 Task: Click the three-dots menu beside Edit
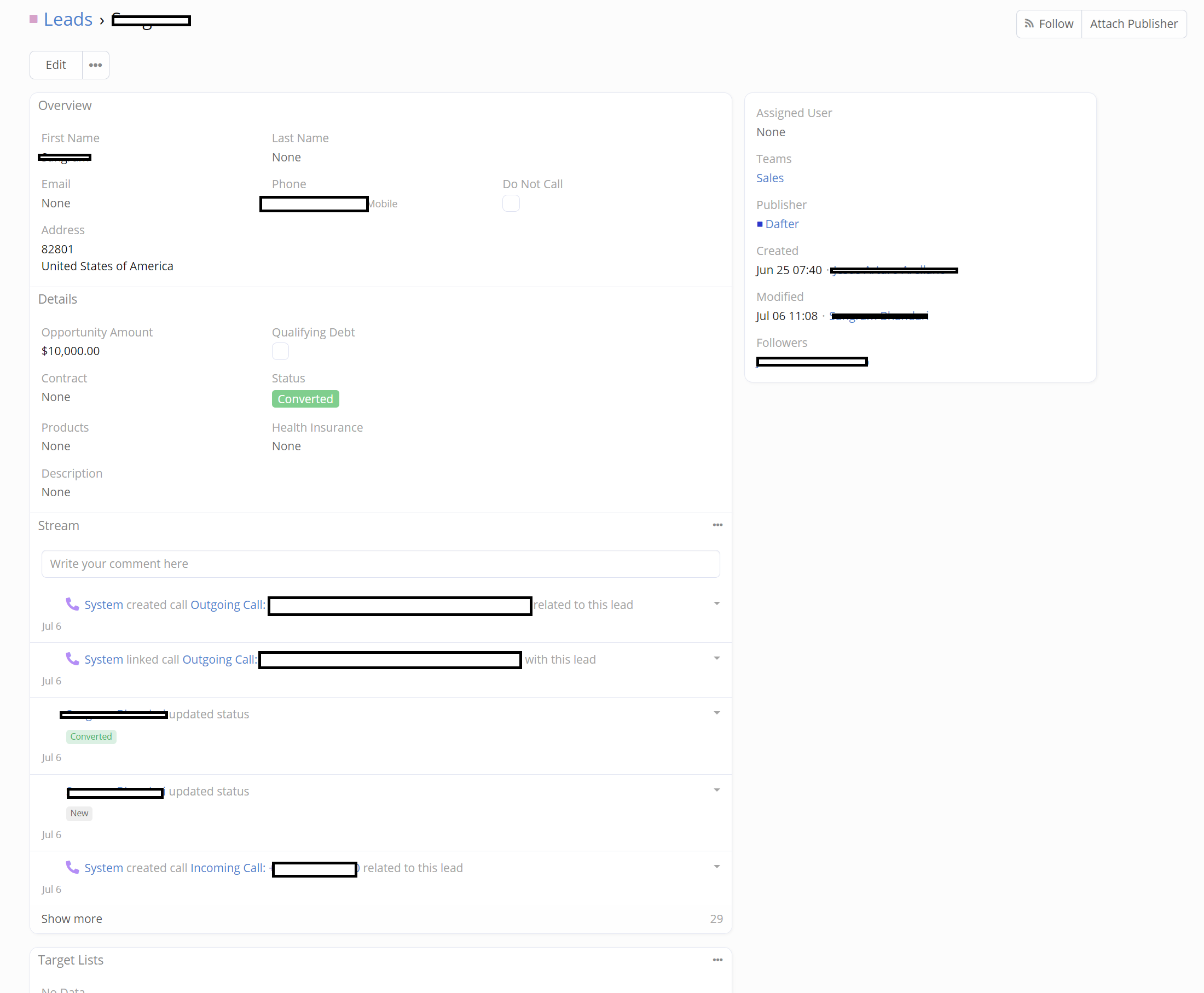click(96, 65)
